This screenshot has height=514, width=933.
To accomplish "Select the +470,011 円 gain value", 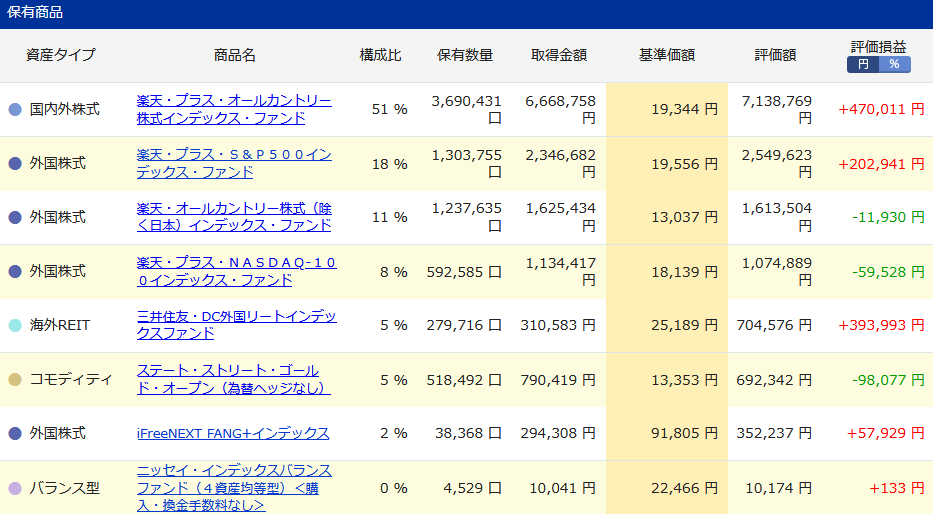I will tap(881, 109).
